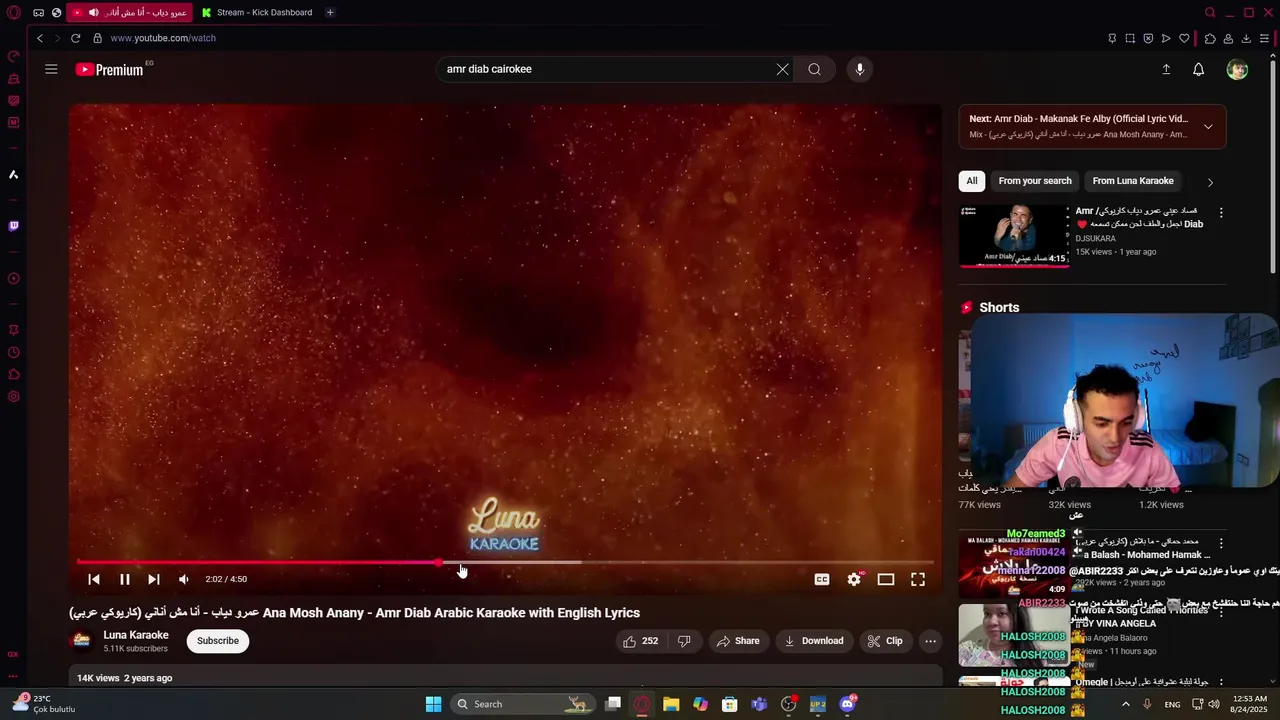Reload the current page
The height and width of the screenshot is (720, 1280).
pos(75,38)
